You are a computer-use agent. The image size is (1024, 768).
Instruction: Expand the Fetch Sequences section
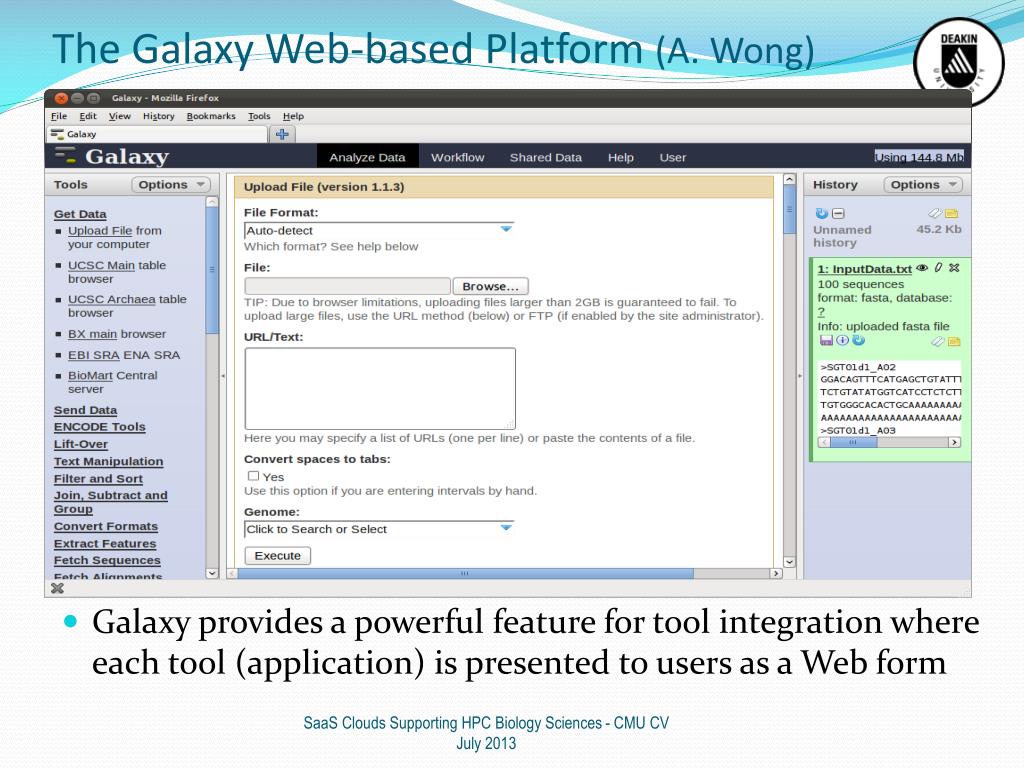(x=107, y=560)
